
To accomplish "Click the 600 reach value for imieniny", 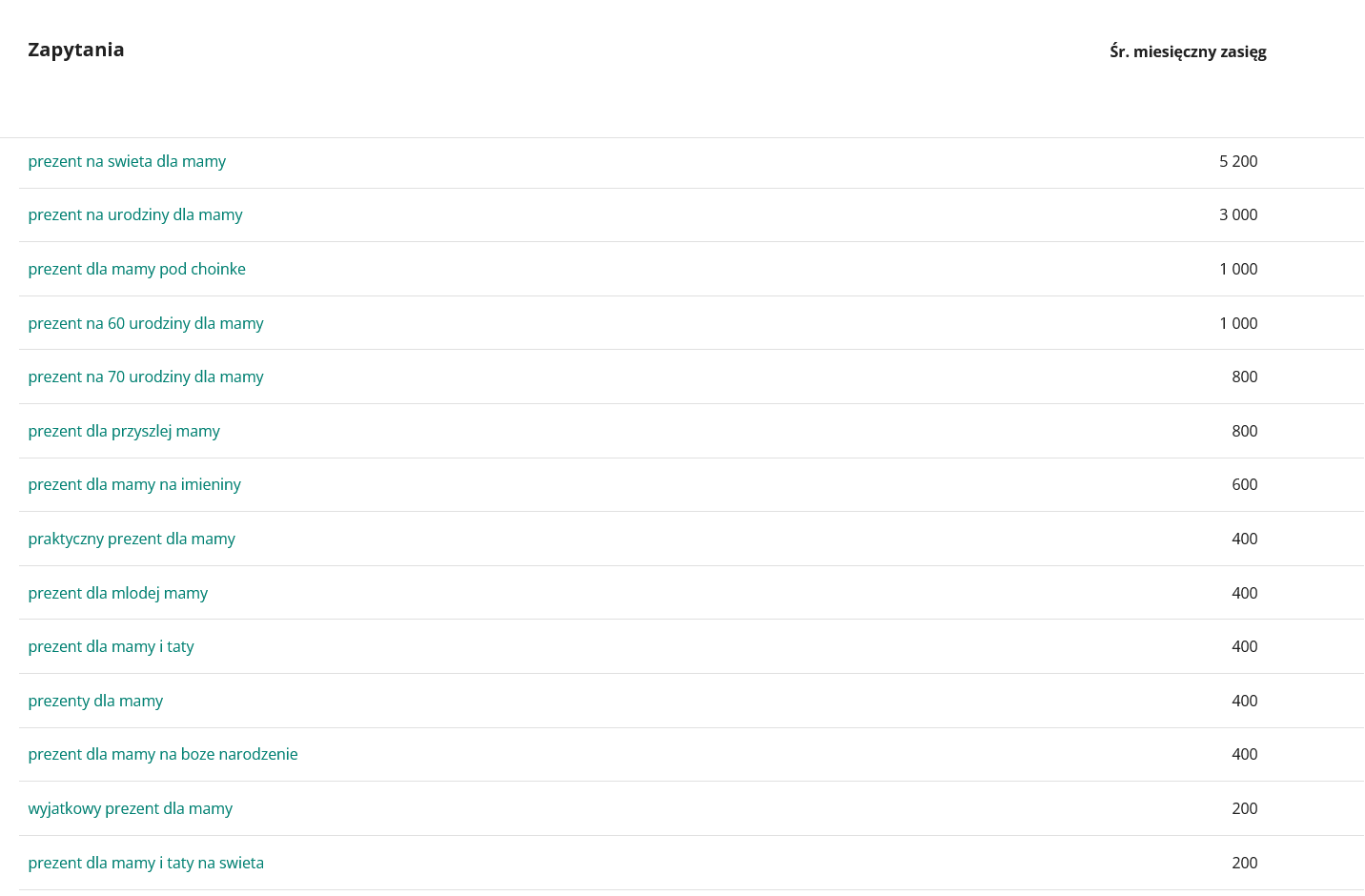I will point(1244,485).
